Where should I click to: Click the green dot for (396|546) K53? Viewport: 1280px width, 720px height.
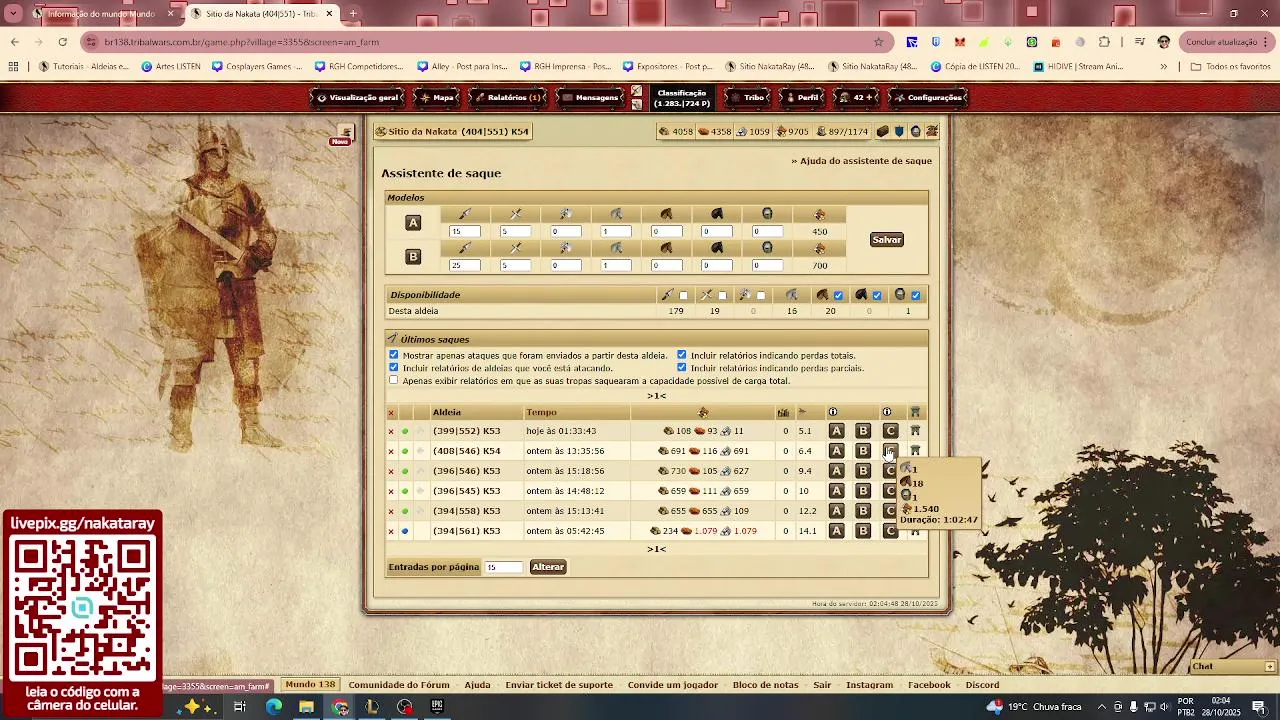coord(405,471)
